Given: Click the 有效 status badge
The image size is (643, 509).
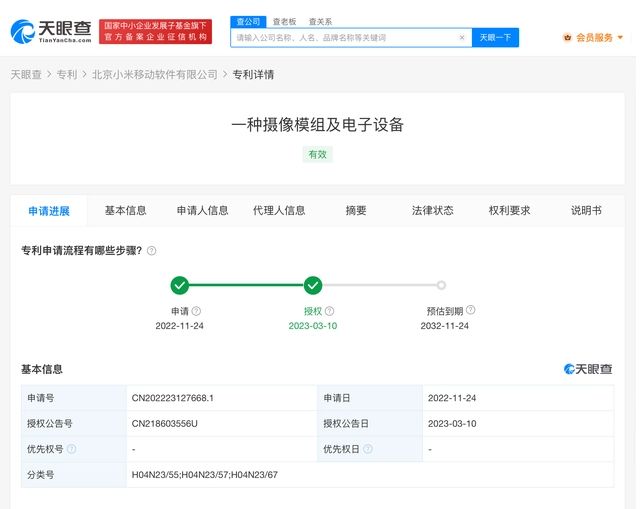Looking at the screenshot, I should click(317, 154).
